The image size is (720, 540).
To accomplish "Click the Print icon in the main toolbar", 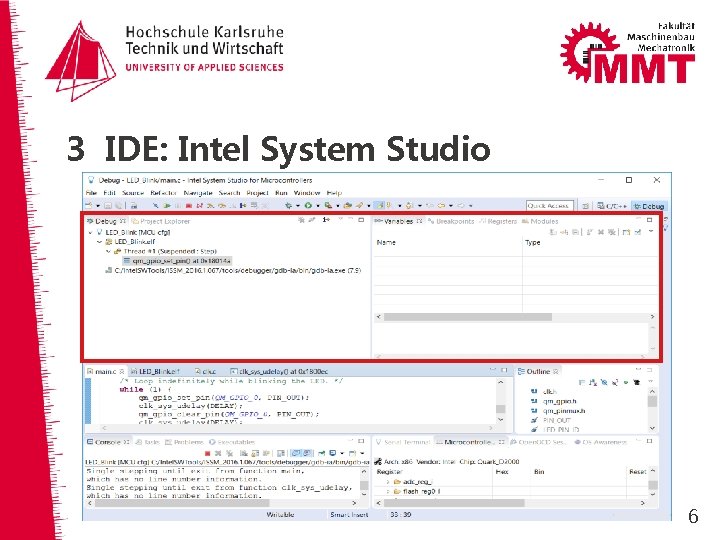I will pos(134,206).
